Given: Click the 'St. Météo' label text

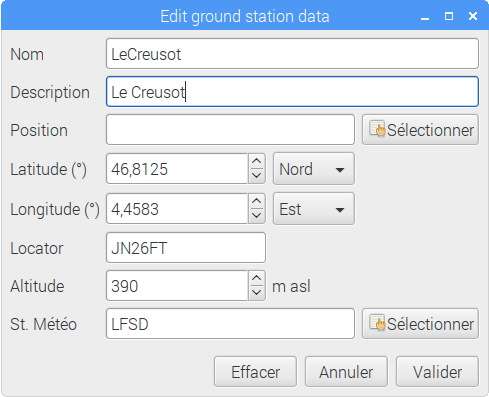Looking at the screenshot, I should 43,324.
